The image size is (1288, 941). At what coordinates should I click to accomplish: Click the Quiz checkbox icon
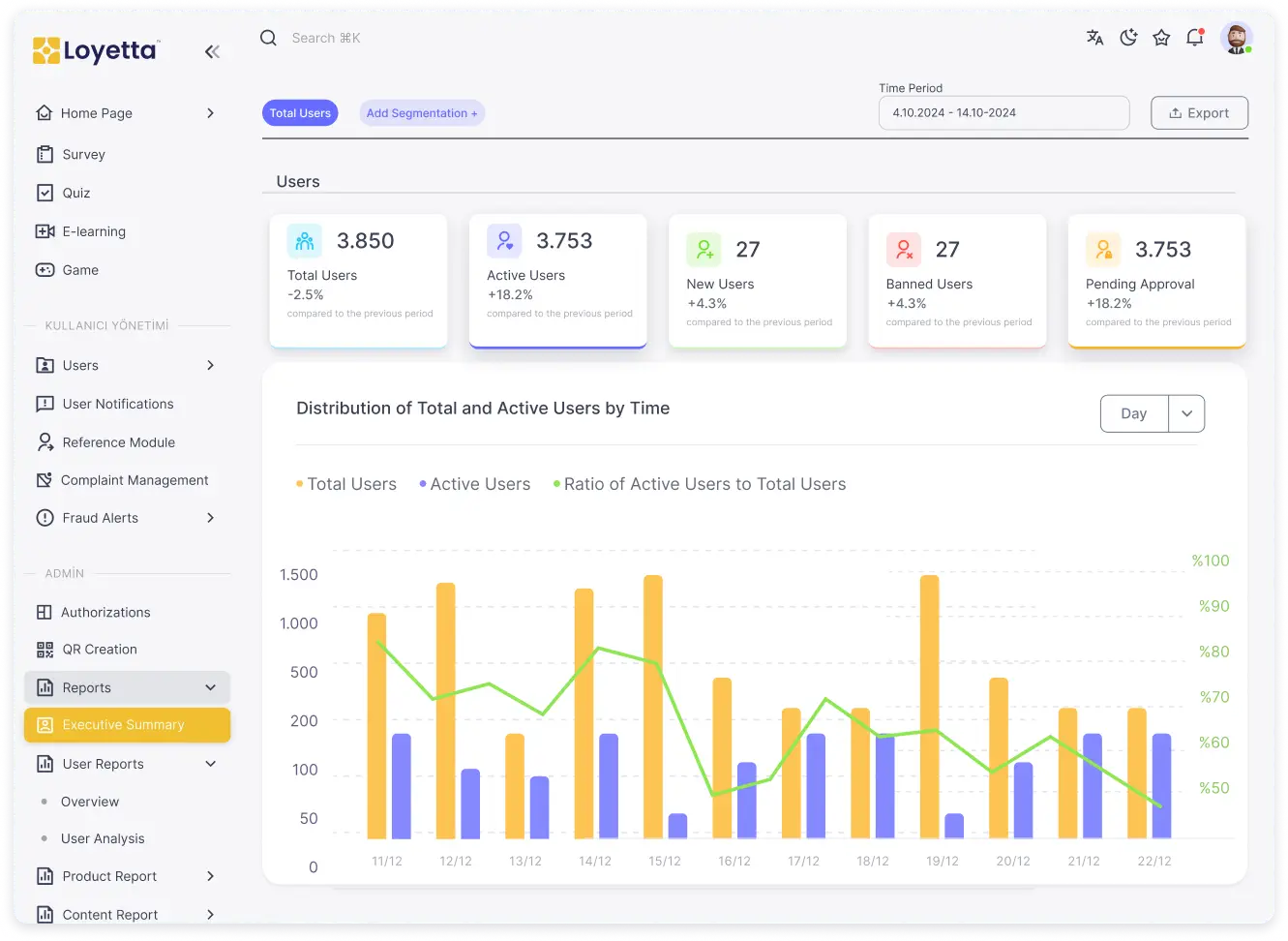(45, 193)
